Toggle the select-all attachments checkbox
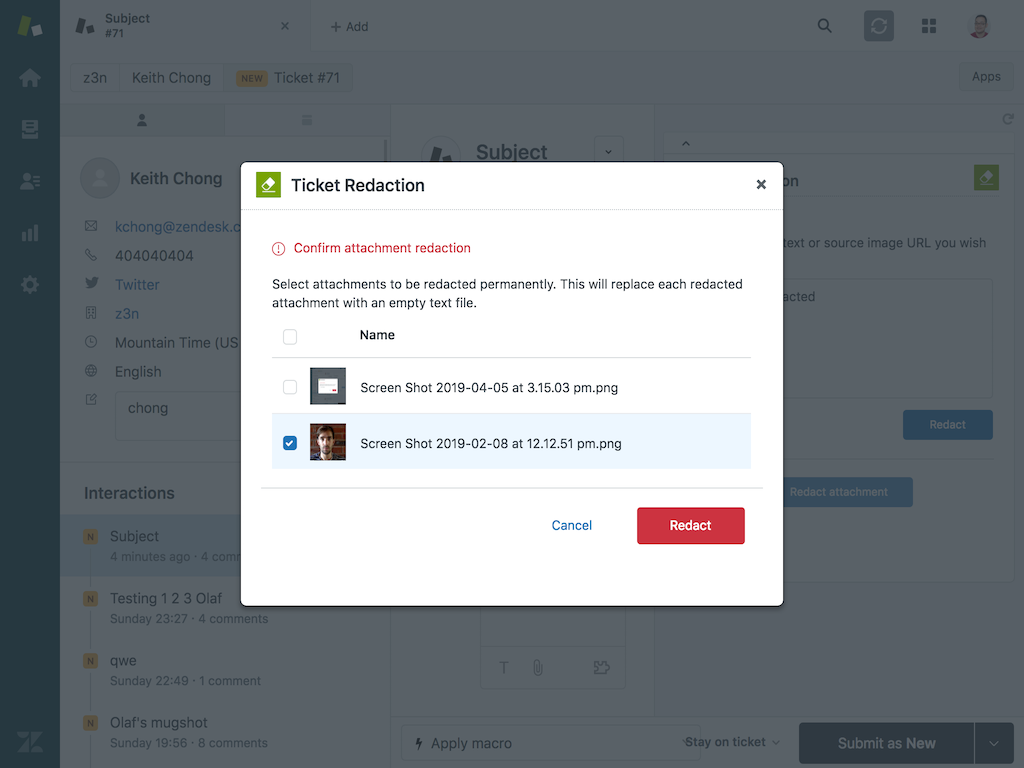 click(290, 337)
